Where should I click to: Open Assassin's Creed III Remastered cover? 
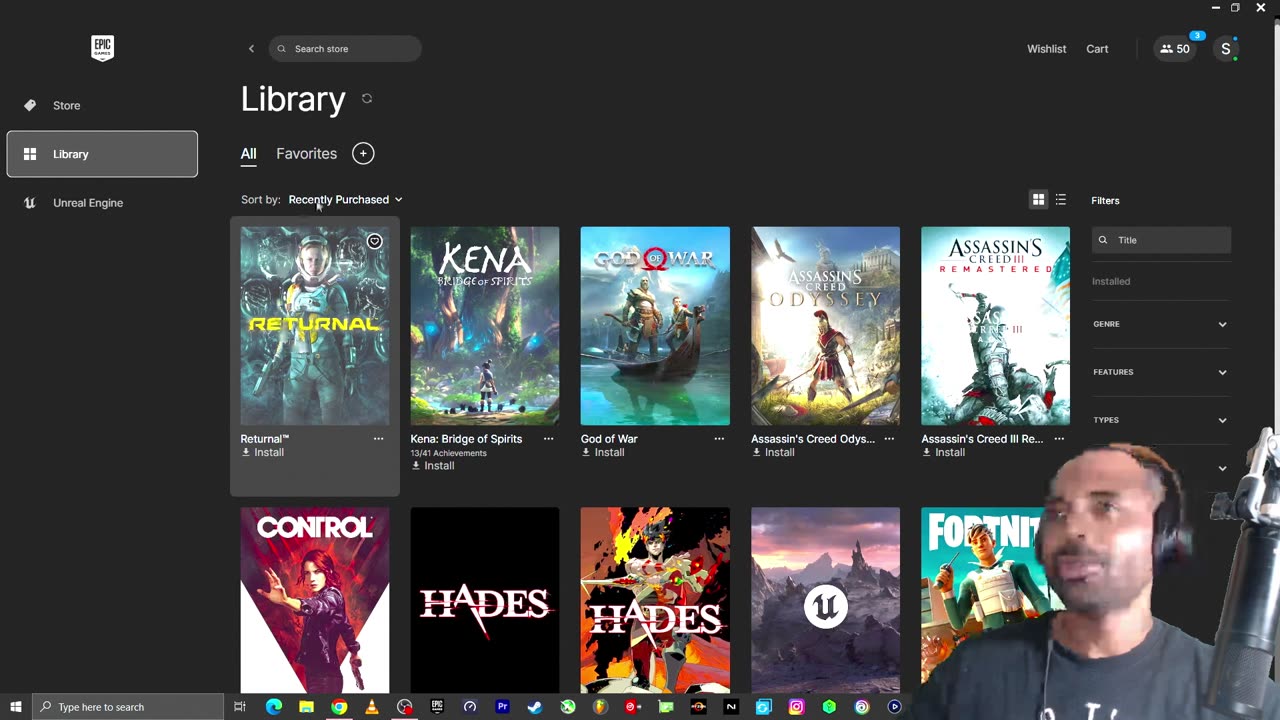995,326
